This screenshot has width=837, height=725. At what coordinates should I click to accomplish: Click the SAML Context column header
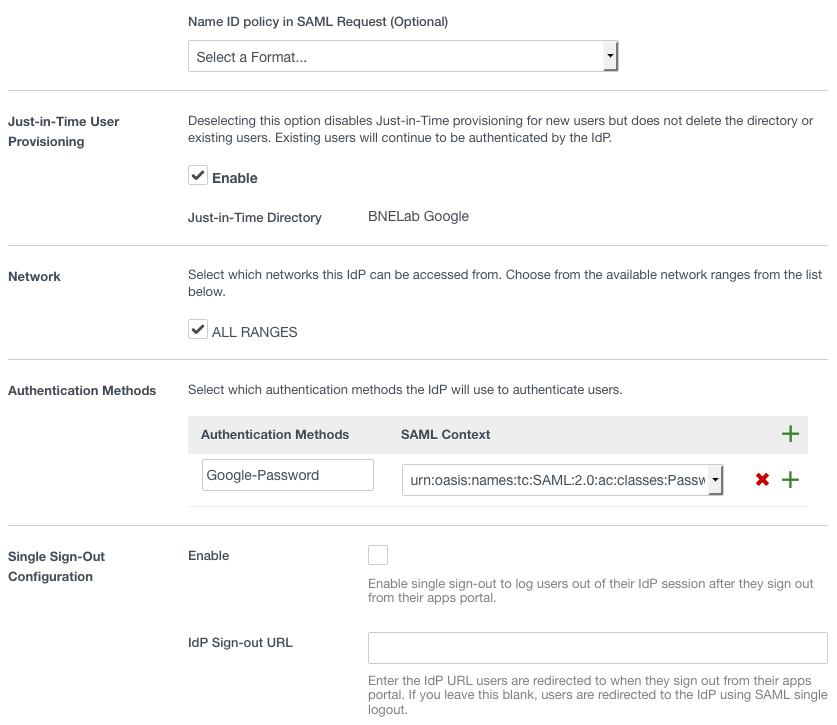click(445, 434)
